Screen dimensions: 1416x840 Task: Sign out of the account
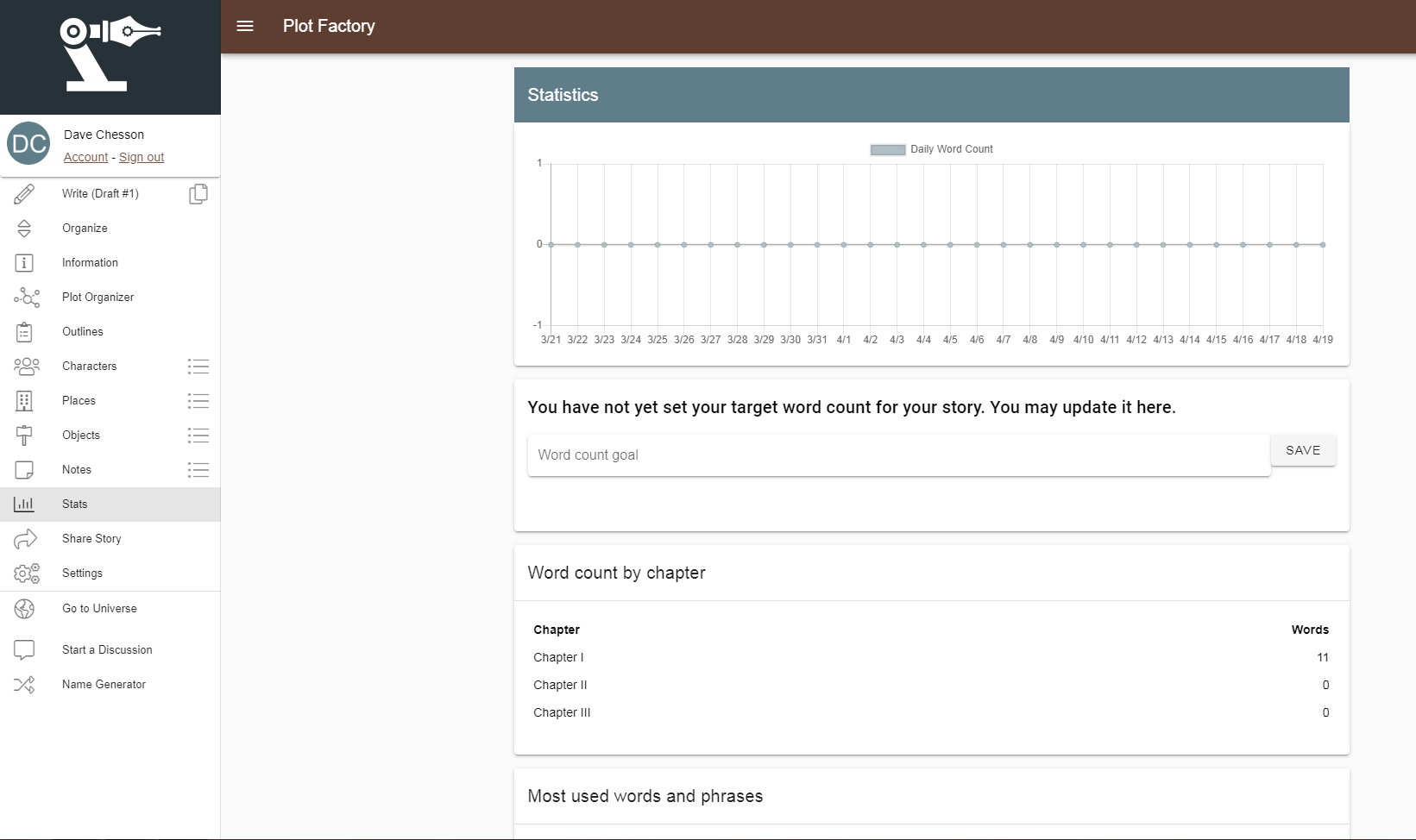tap(141, 157)
